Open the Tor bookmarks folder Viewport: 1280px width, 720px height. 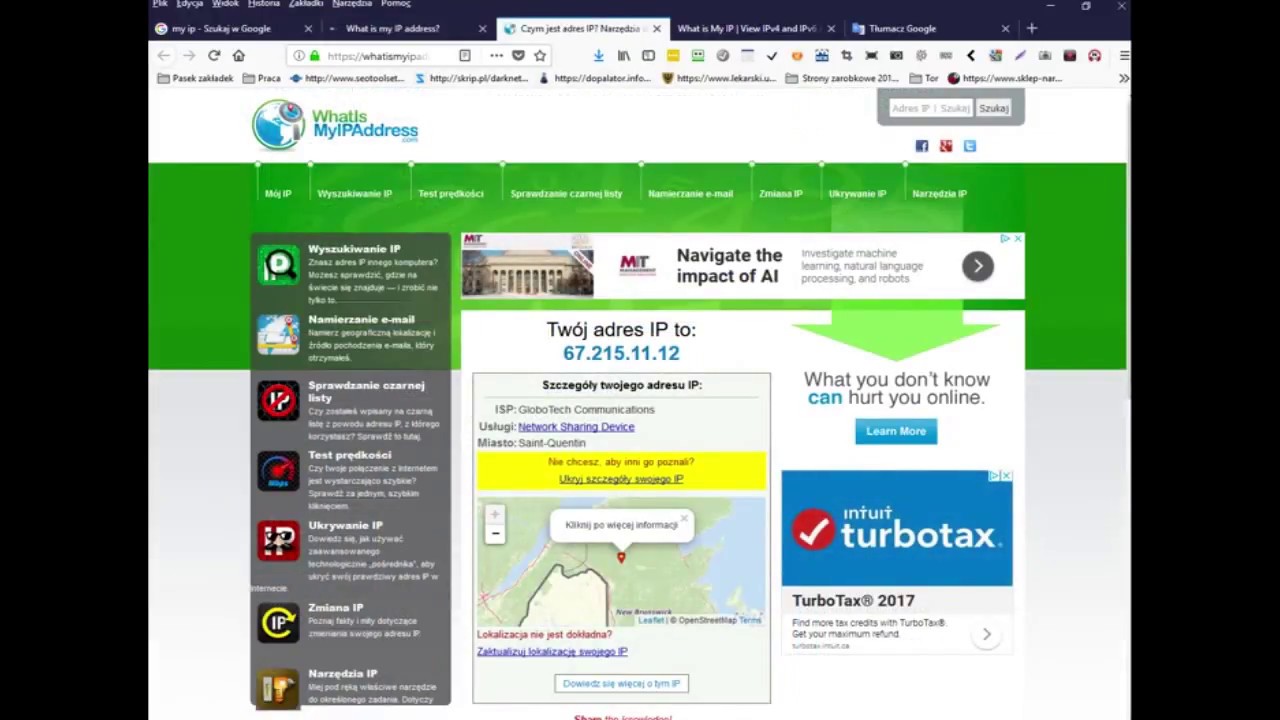click(x=924, y=78)
